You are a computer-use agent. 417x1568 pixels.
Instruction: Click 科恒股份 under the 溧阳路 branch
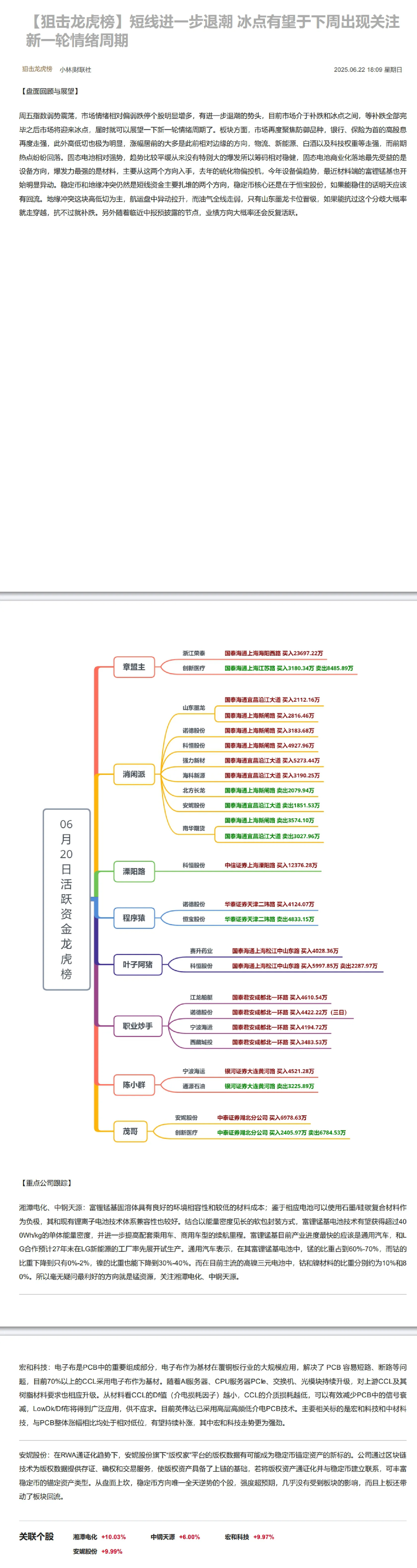(x=194, y=865)
